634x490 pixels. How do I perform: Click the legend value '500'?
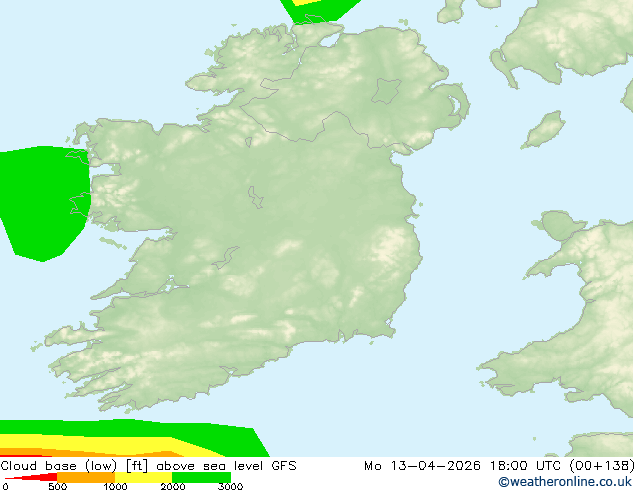(x=57, y=486)
